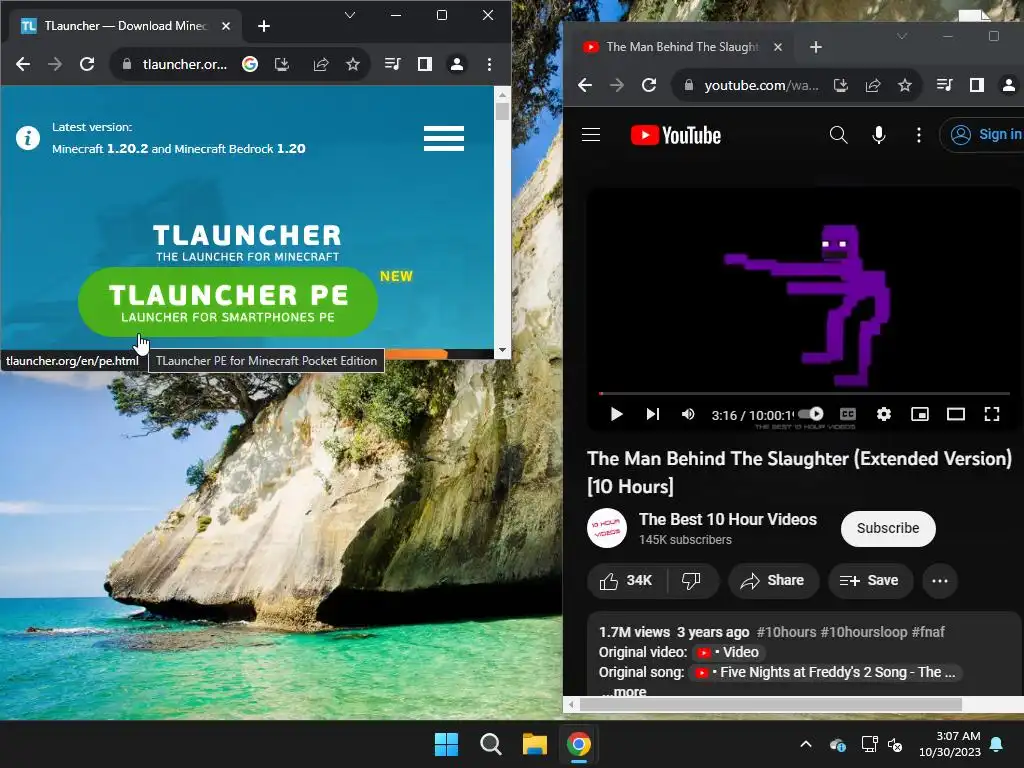
Task: Share the TLauncher page via share icon
Action: tap(321, 64)
